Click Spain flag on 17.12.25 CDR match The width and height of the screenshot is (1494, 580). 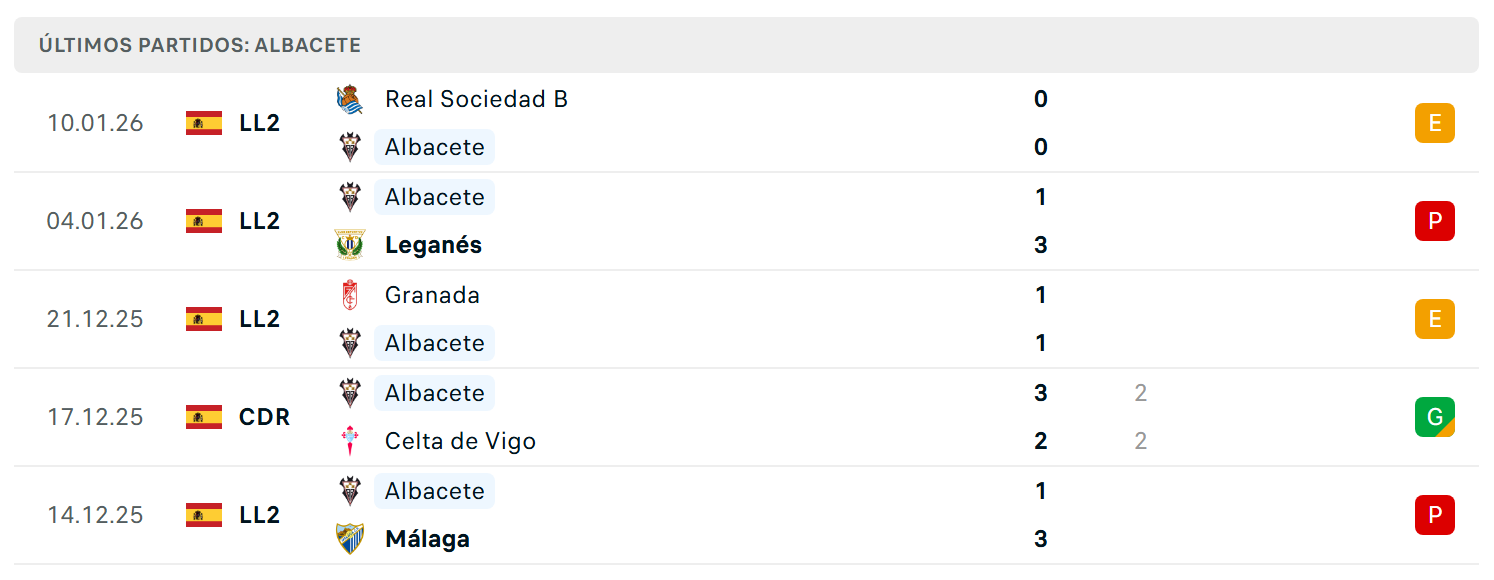204,417
